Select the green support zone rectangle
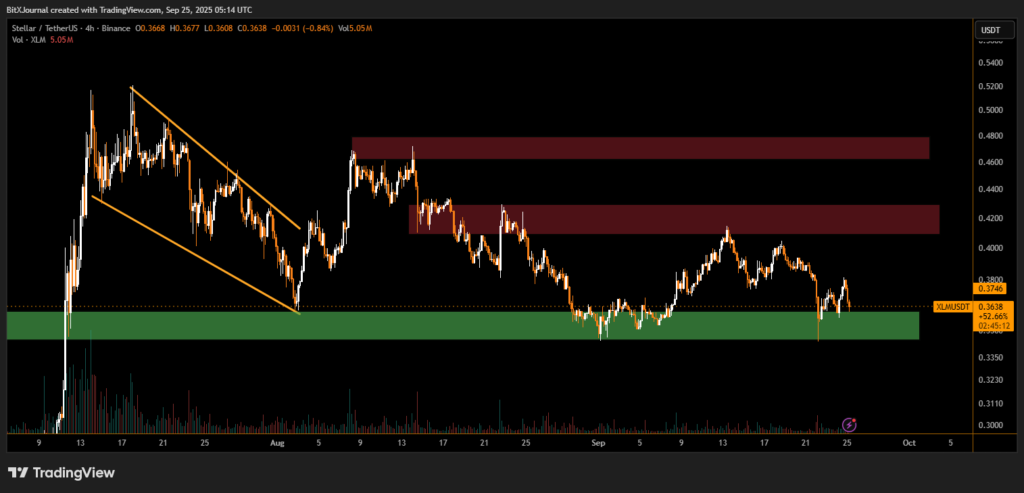Screen dimensions: 1024x493 pyautogui.click(x=462, y=325)
